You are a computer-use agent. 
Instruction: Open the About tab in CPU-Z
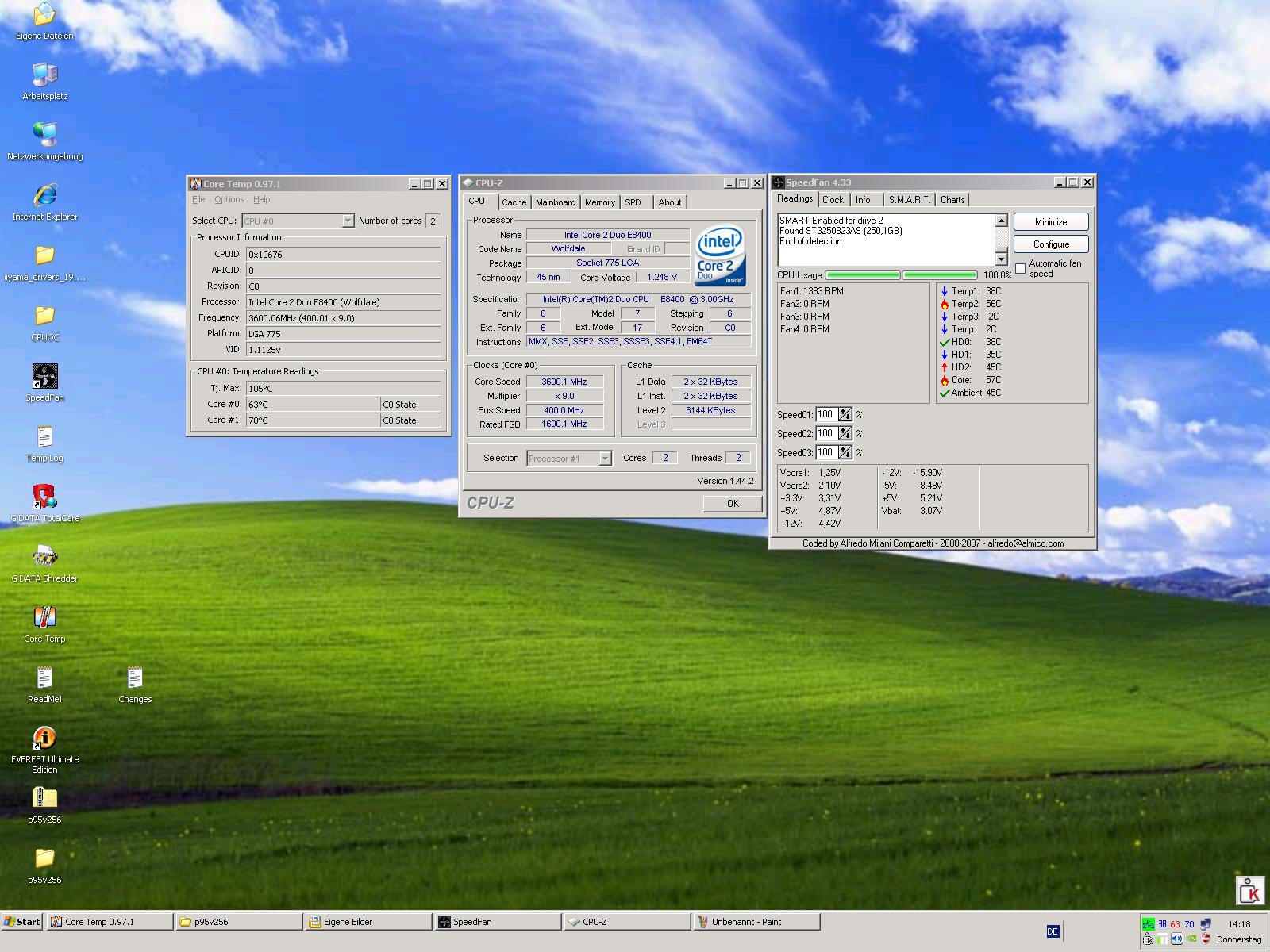click(670, 202)
